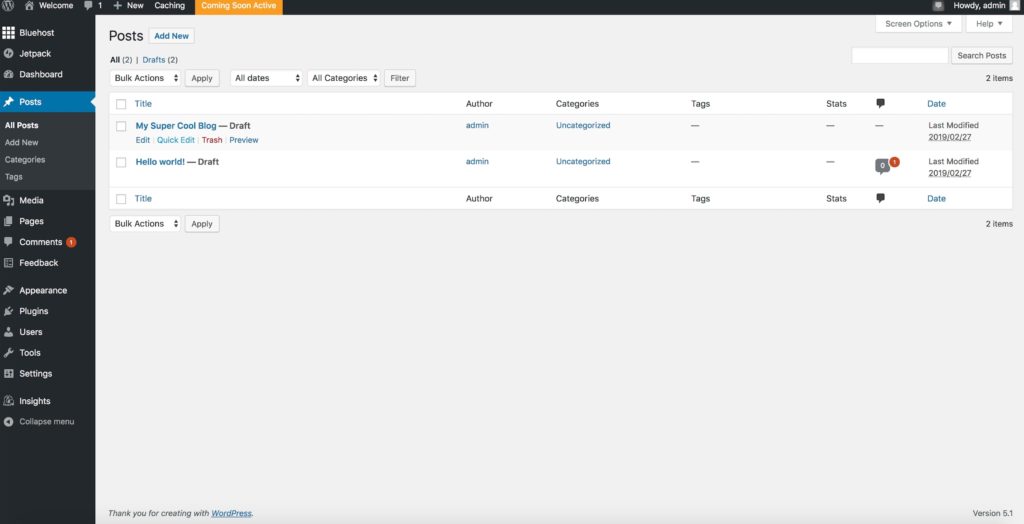1024x524 pixels.
Task: Open the All dates dropdown
Action: [x=266, y=78]
